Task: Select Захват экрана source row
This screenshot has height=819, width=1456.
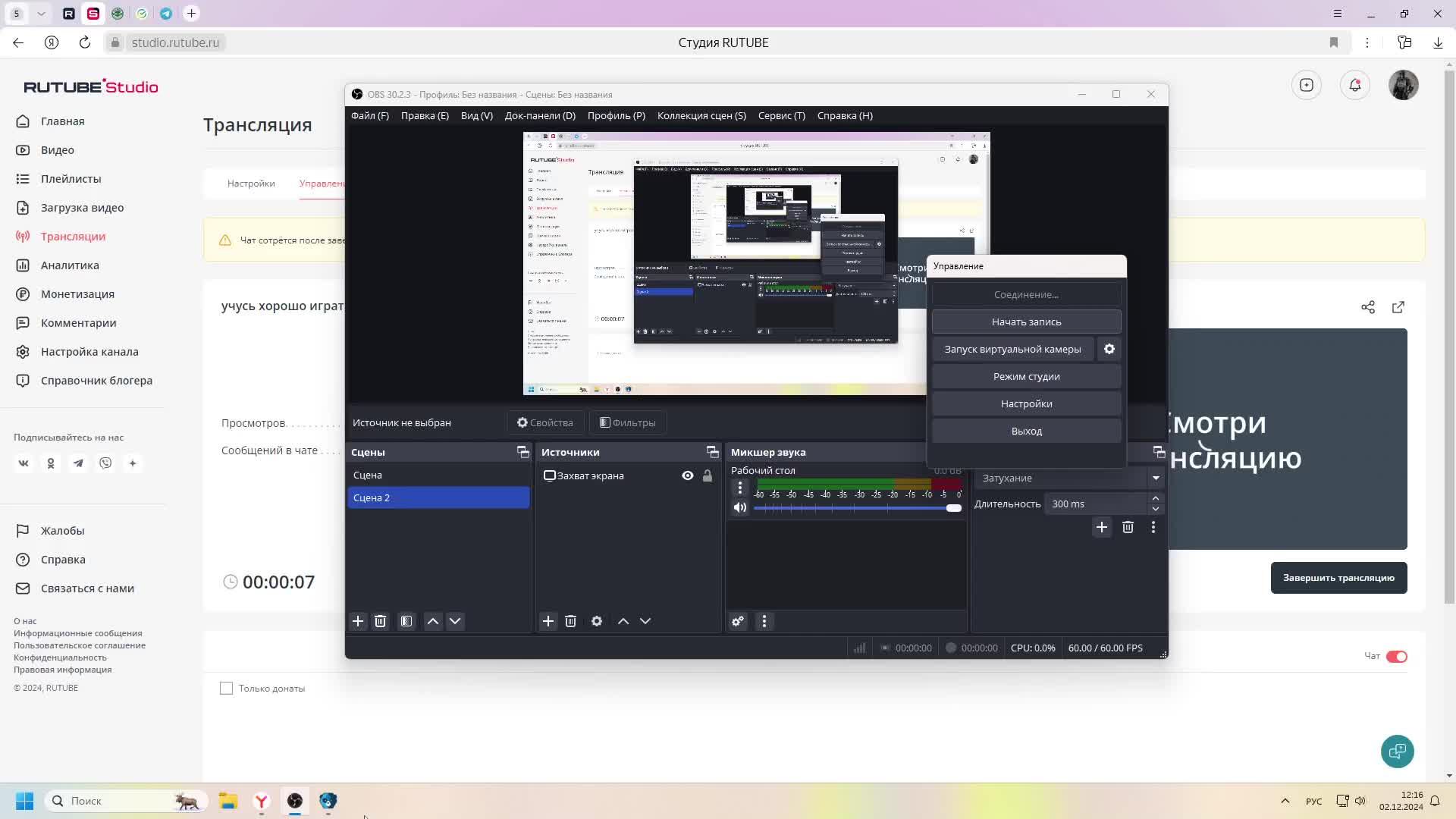Action: point(629,475)
